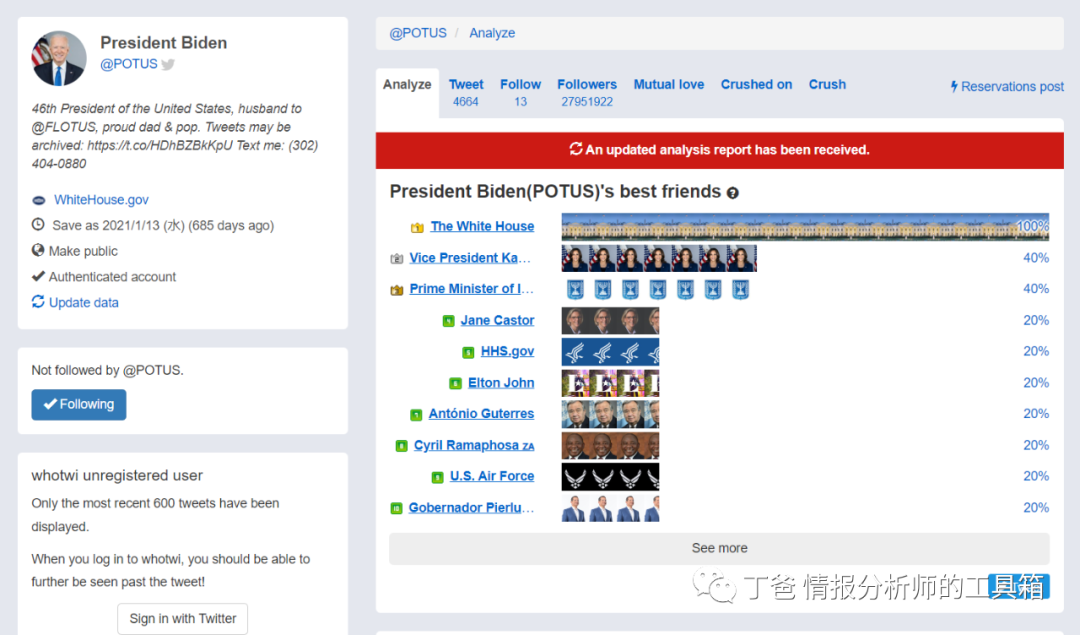
Task: Open the Followers tab
Action: point(587,92)
